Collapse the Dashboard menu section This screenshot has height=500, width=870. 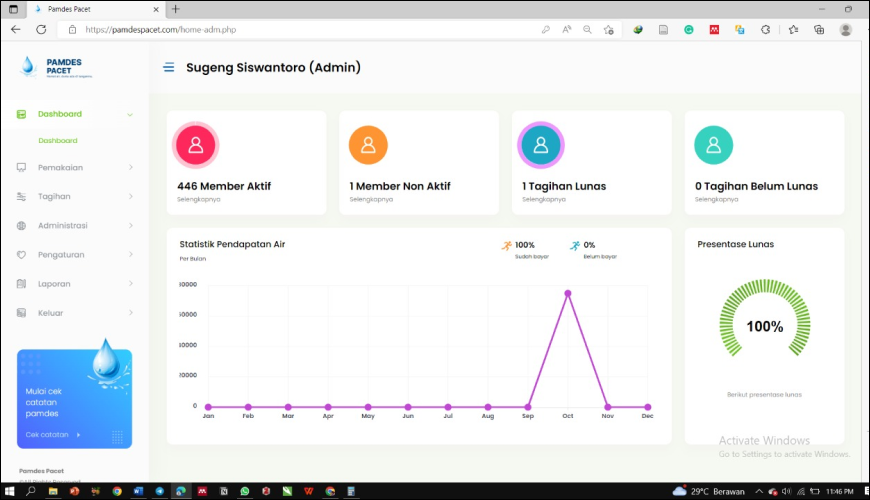(130, 114)
